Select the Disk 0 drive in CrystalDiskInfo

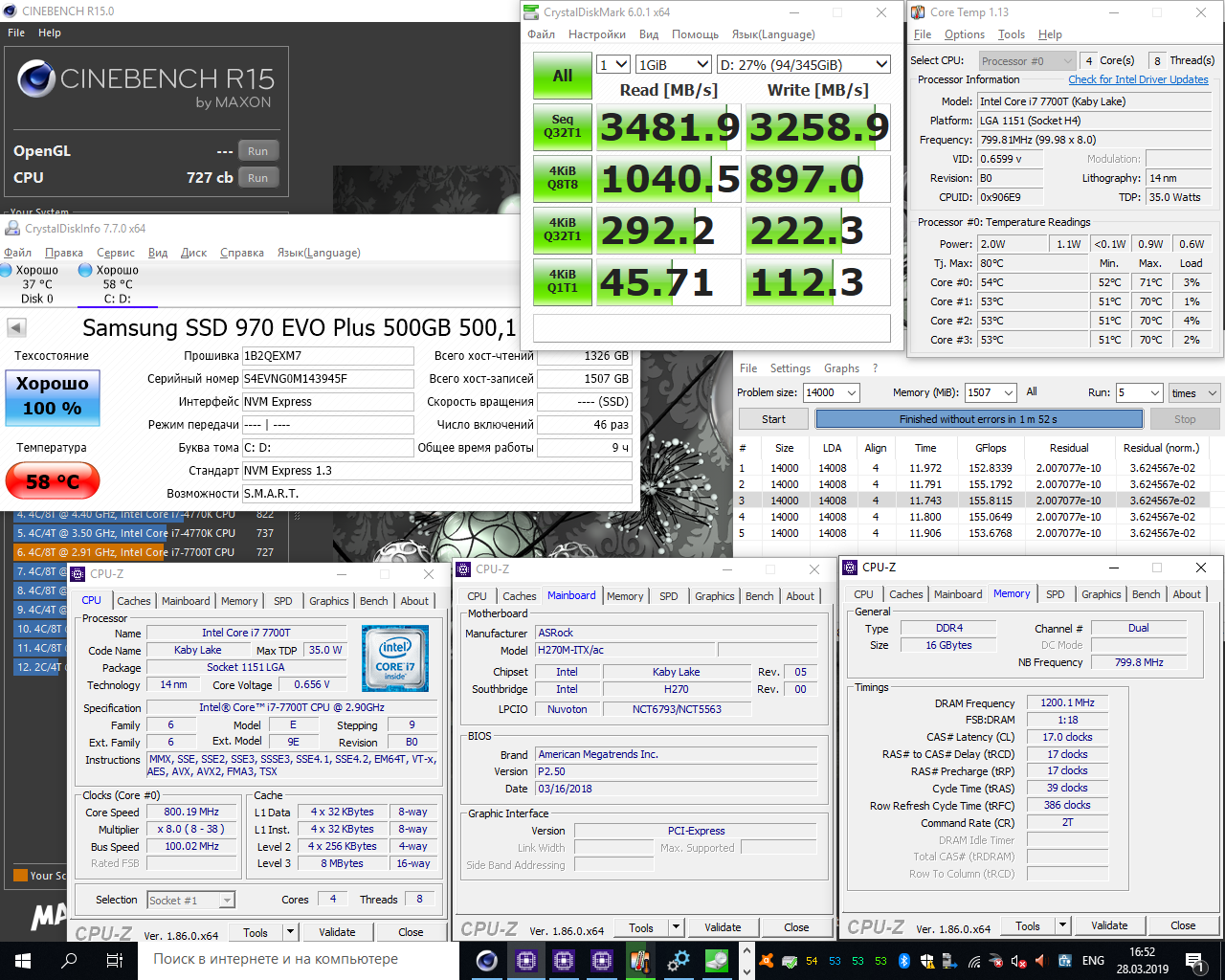point(36,284)
